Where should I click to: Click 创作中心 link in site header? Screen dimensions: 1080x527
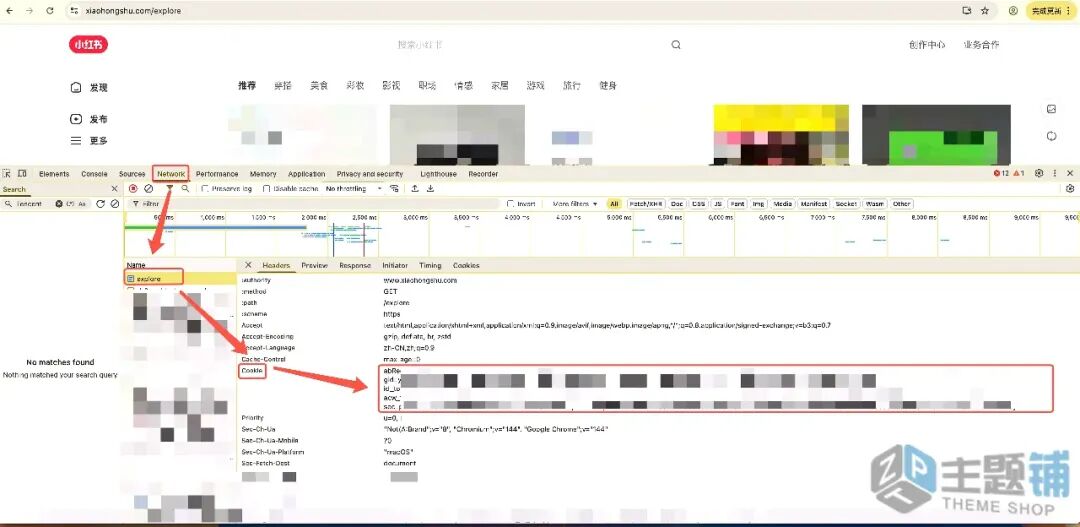(x=926, y=45)
